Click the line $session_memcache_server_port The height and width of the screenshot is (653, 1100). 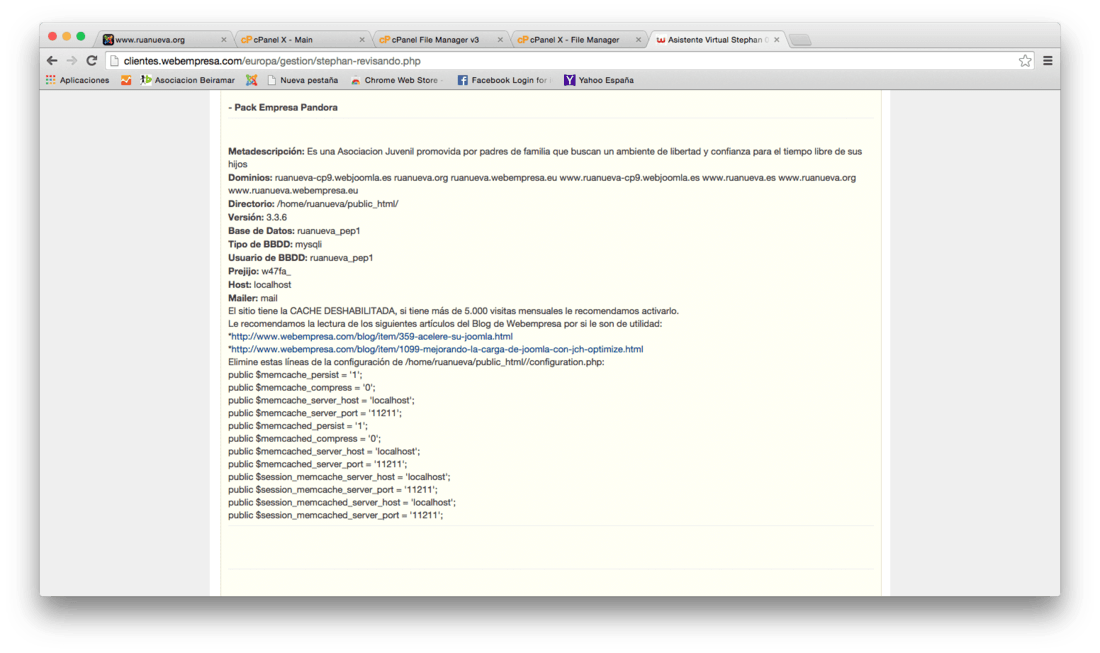point(333,490)
